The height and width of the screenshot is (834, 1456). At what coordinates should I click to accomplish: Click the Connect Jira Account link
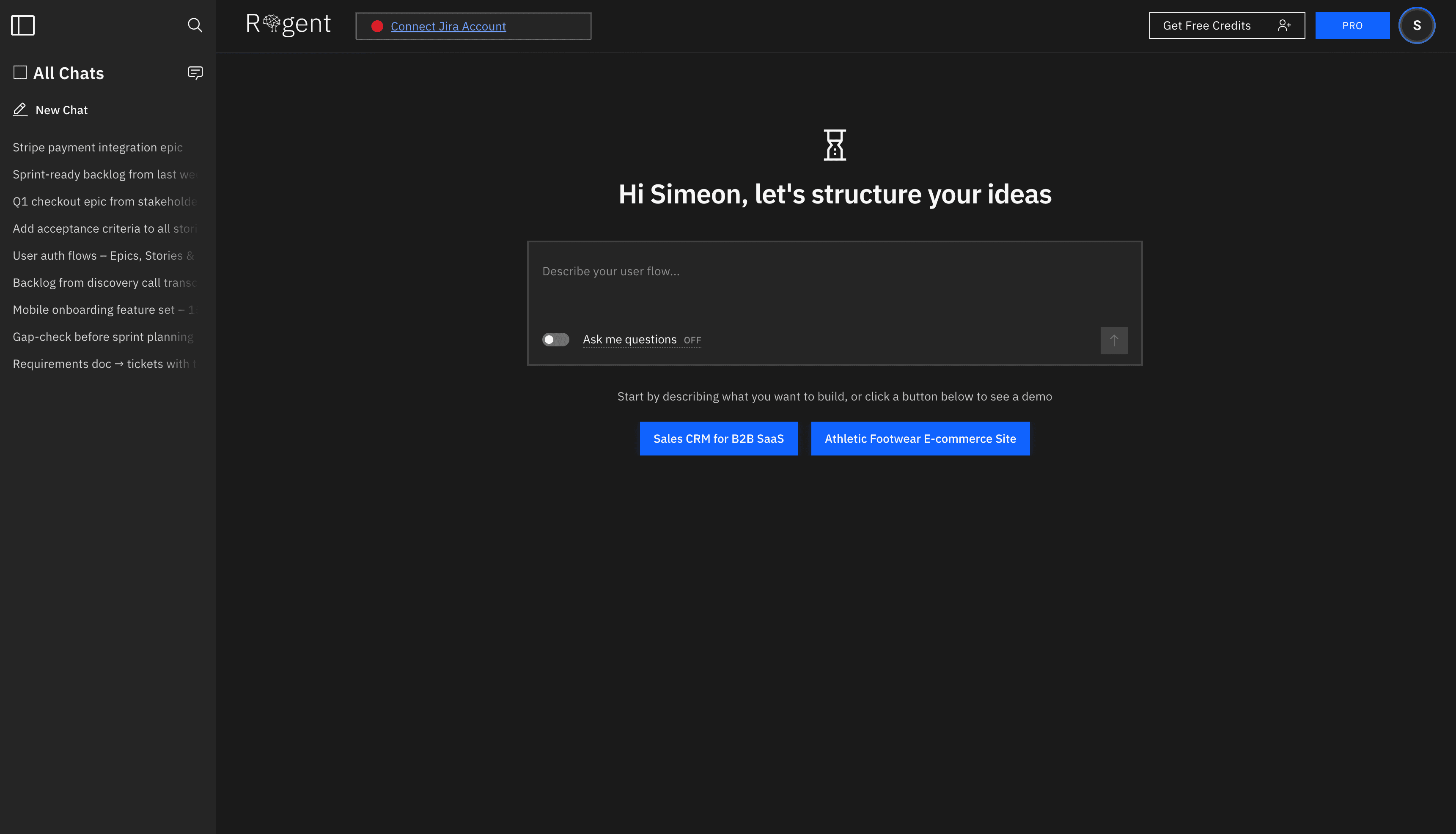tap(448, 26)
